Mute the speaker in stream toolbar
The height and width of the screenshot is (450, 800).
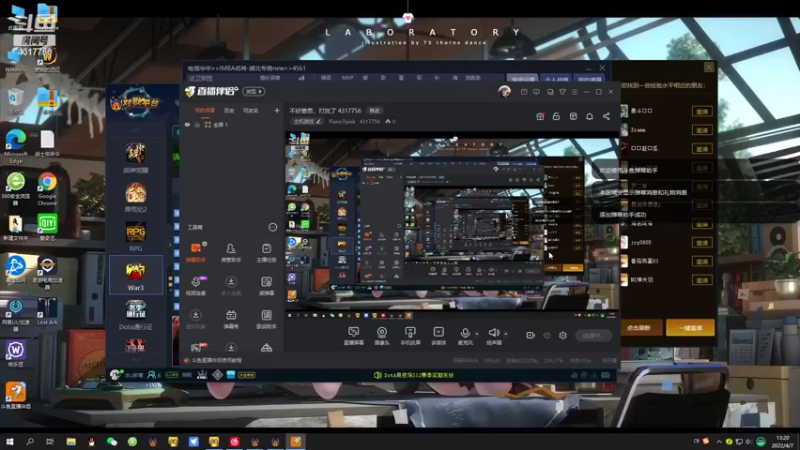pyautogui.click(x=493, y=336)
